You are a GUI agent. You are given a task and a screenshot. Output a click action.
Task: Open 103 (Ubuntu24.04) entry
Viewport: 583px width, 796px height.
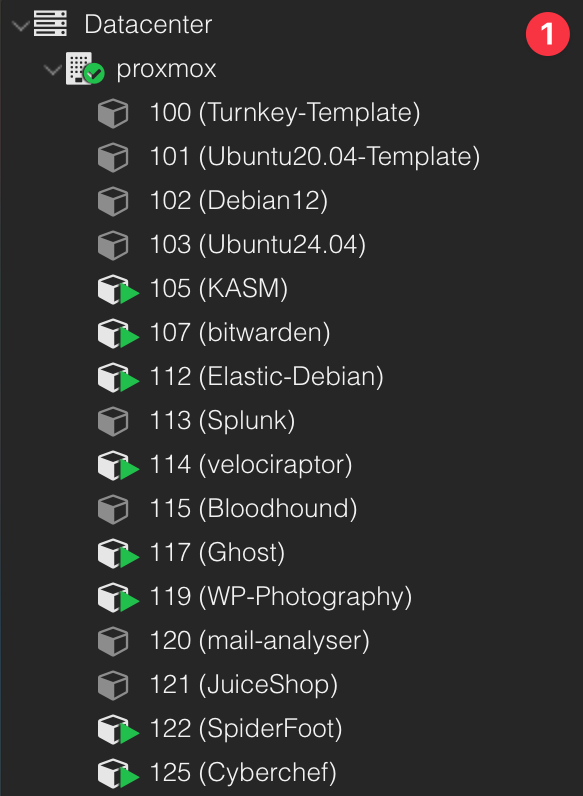pos(257,245)
